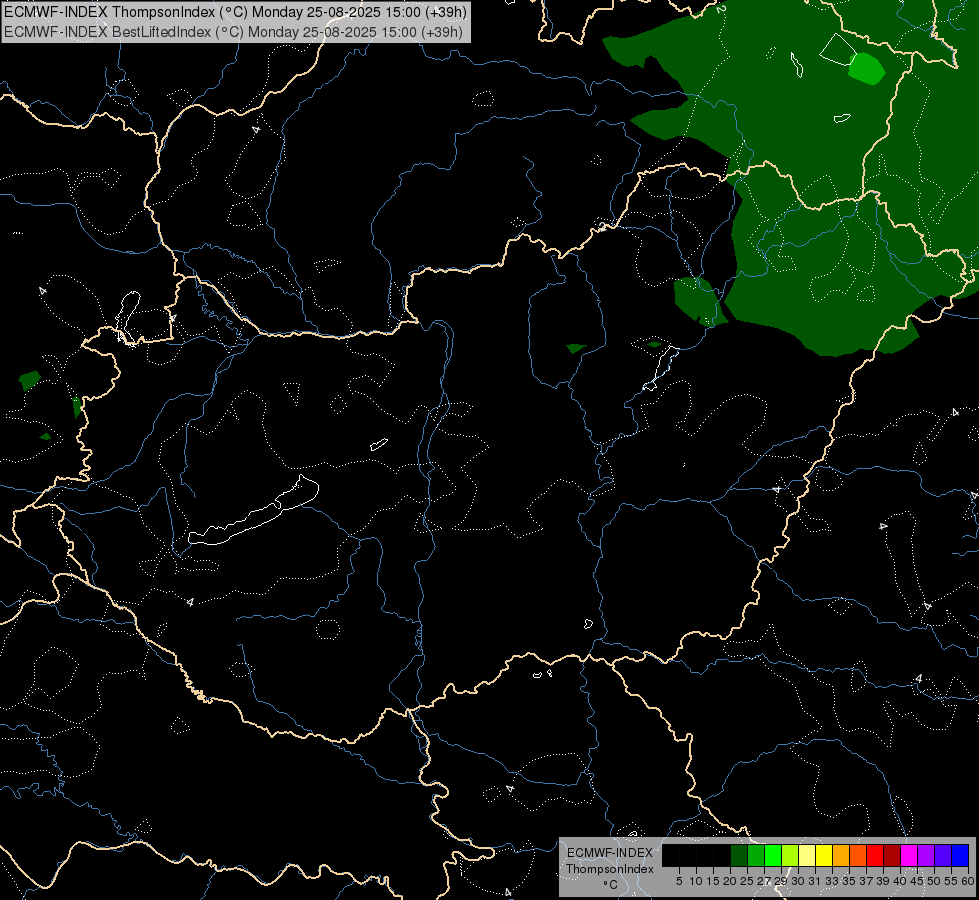Click the legend tick value '35'
This screenshot has height=900, width=979.
(x=849, y=881)
